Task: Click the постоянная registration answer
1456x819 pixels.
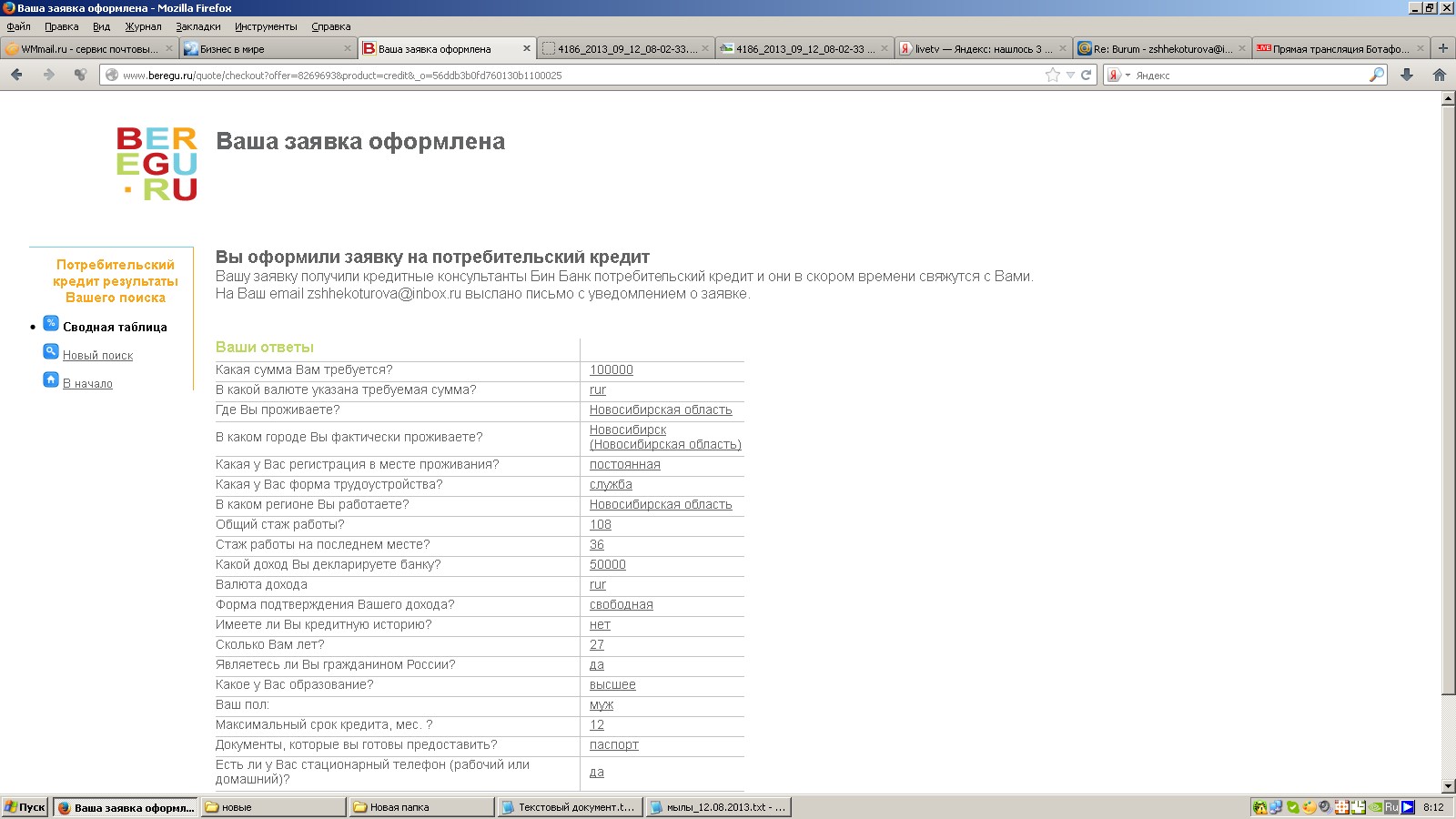Action: point(625,464)
